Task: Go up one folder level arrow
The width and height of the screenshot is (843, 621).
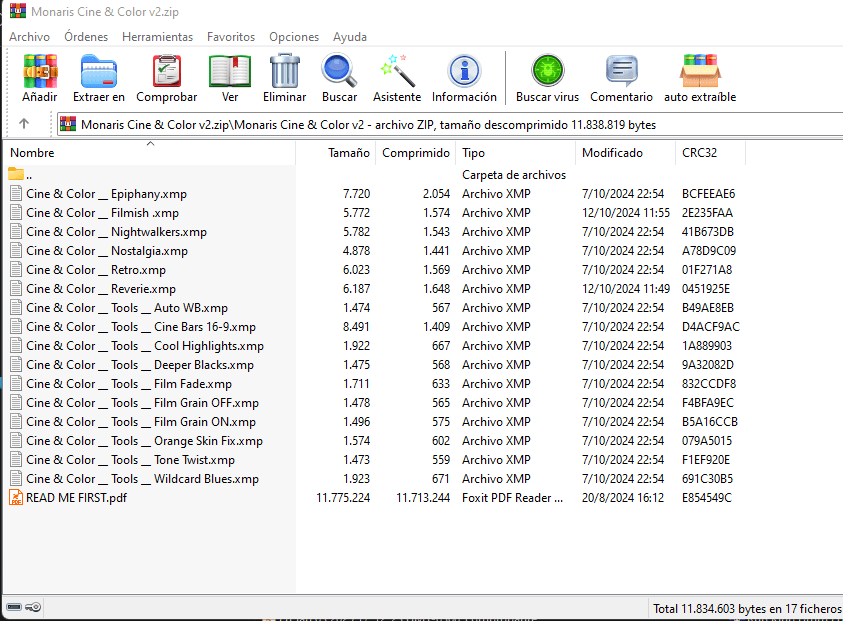Action: click(x=24, y=124)
